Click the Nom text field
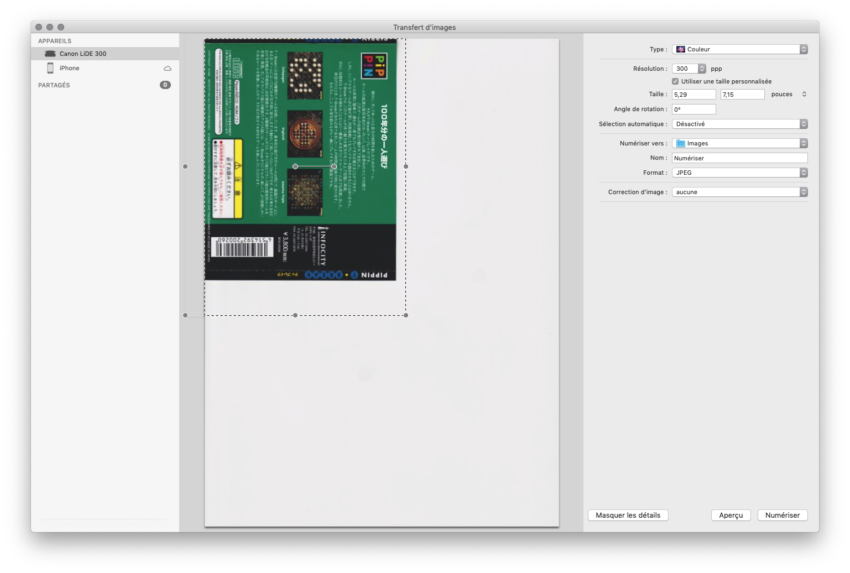The image size is (850, 573). (x=740, y=158)
